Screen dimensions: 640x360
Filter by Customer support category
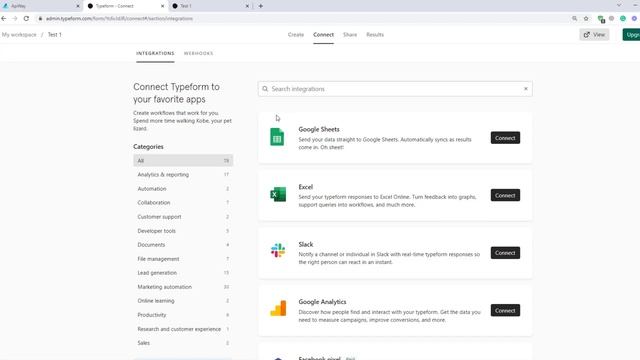point(183,217)
